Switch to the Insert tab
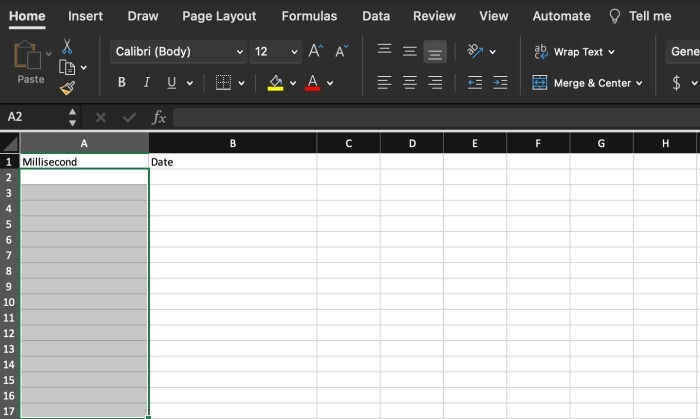700x419 pixels. tap(85, 16)
